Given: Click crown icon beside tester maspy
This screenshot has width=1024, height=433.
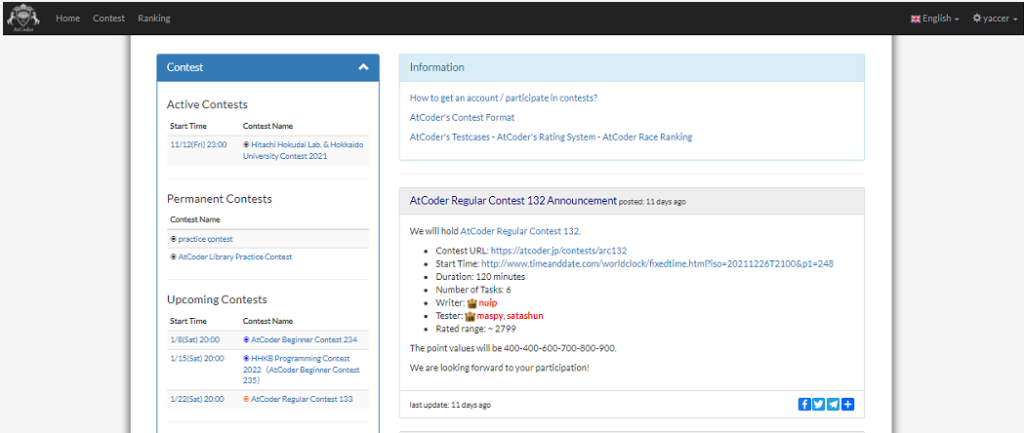Looking at the screenshot, I should click(470, 316).
